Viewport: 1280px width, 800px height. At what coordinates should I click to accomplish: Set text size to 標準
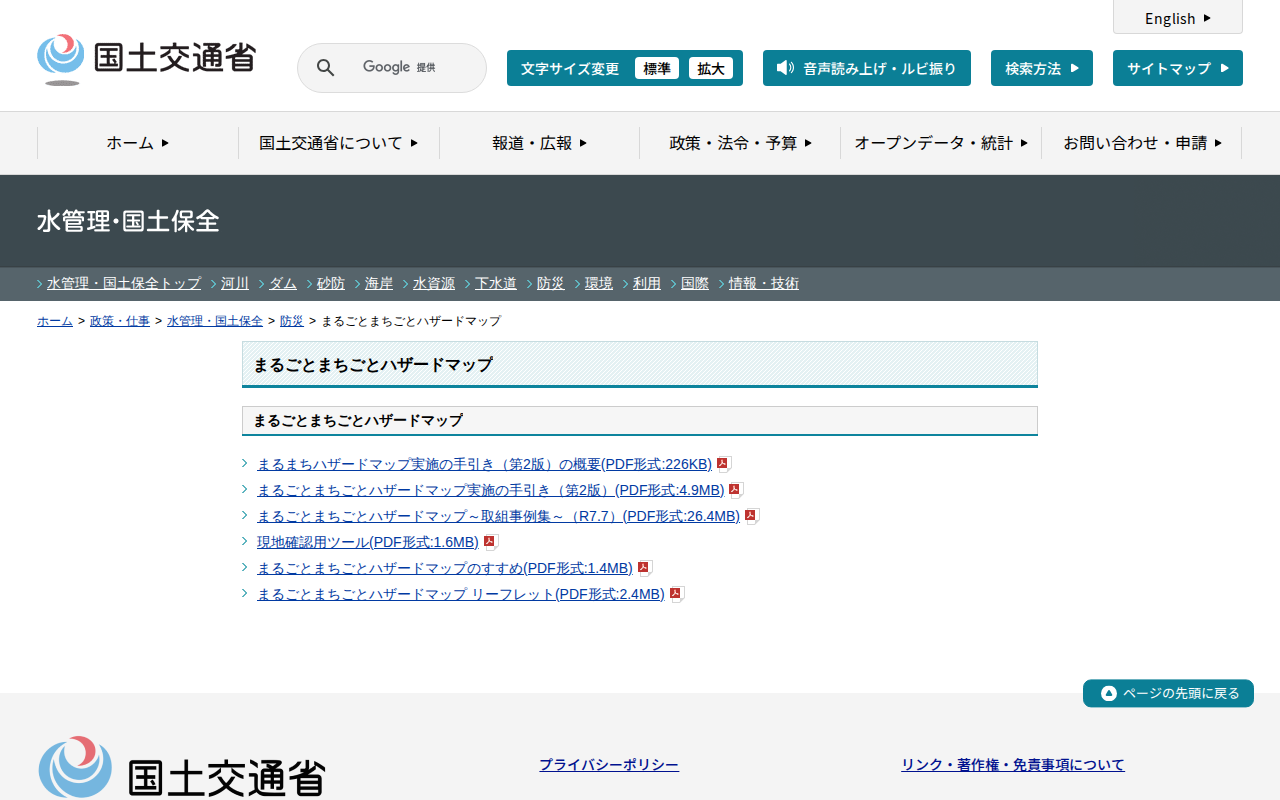[x=656, y=68]
